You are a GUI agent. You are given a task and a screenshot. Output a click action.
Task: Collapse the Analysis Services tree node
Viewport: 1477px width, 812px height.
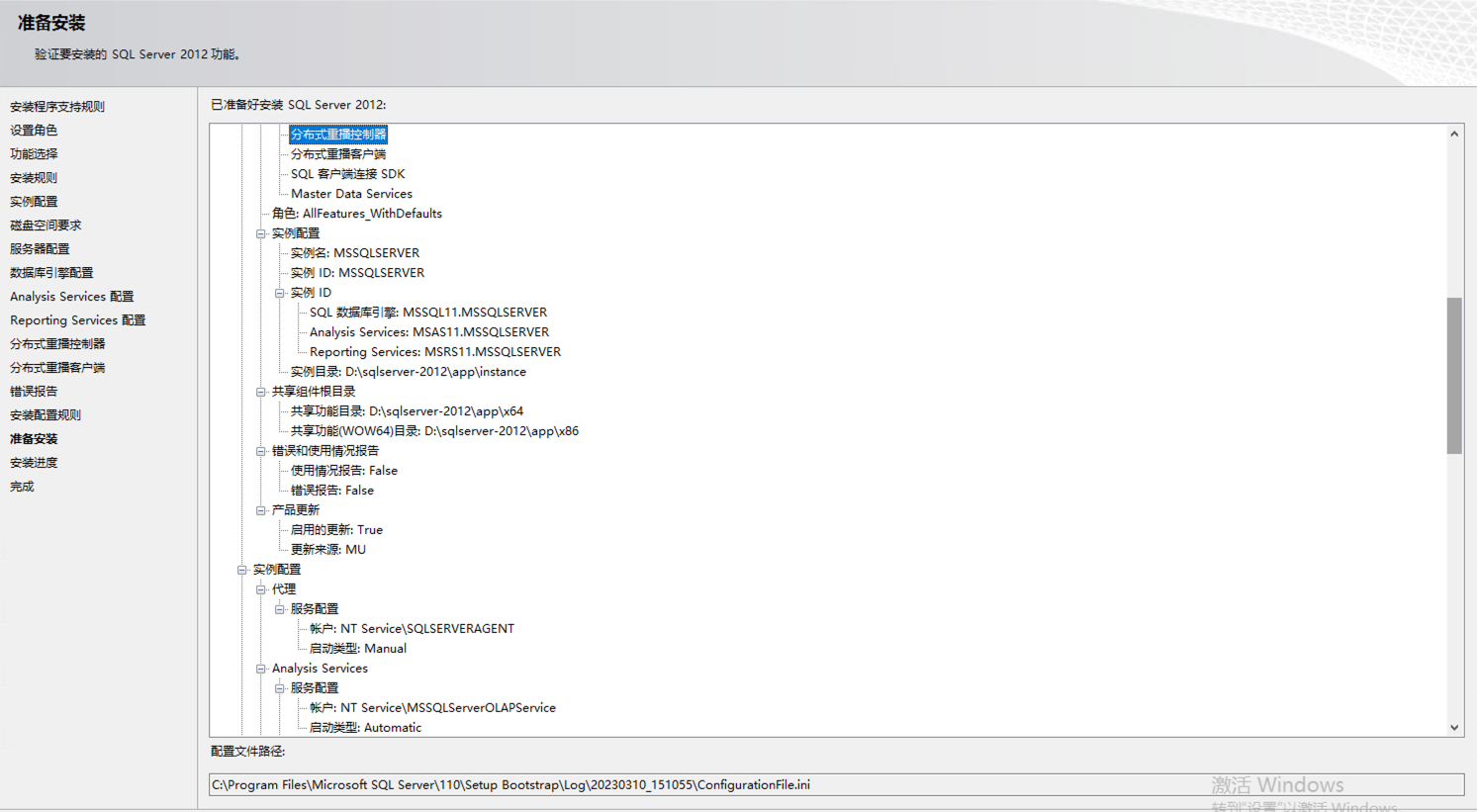[261, 669]
